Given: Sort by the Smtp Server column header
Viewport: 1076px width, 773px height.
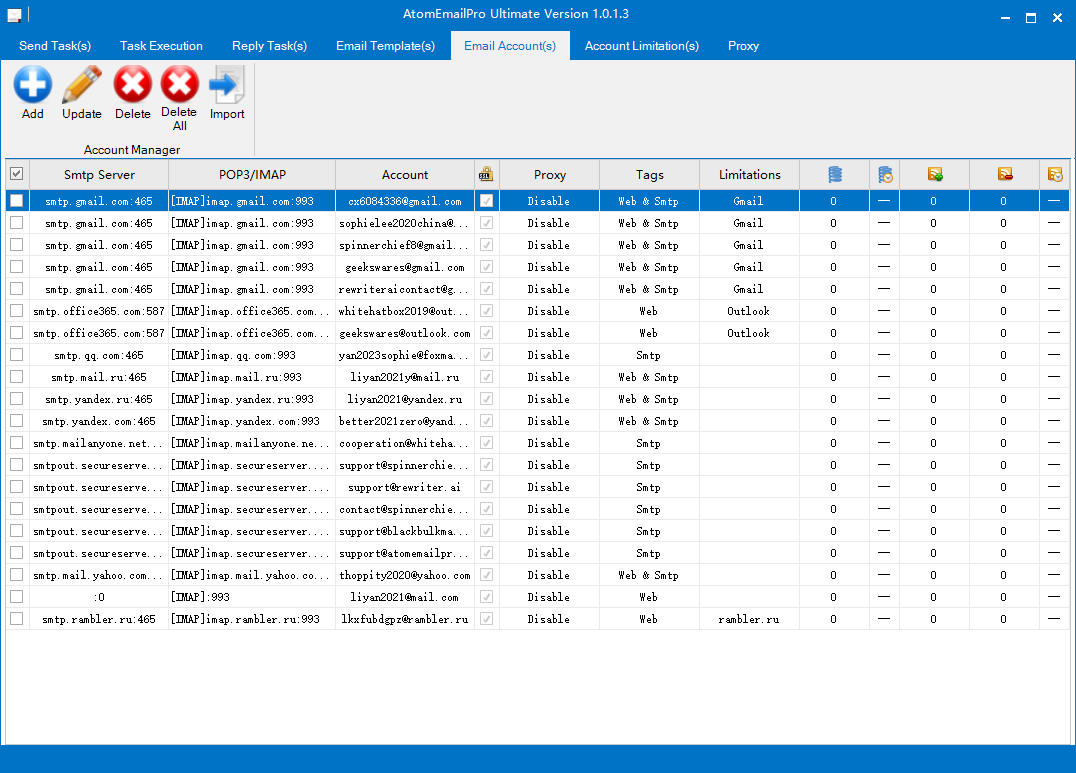Looking at the screenshot, I should (99, 174).
